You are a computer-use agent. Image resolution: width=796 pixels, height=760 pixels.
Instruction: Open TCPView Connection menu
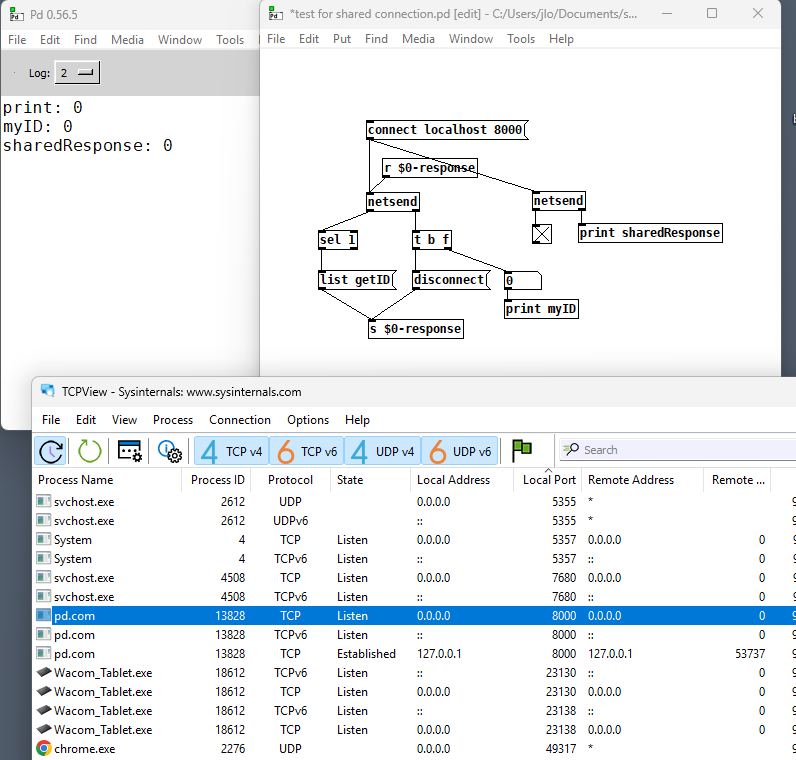pyautogui.click(x=240, y=420)
